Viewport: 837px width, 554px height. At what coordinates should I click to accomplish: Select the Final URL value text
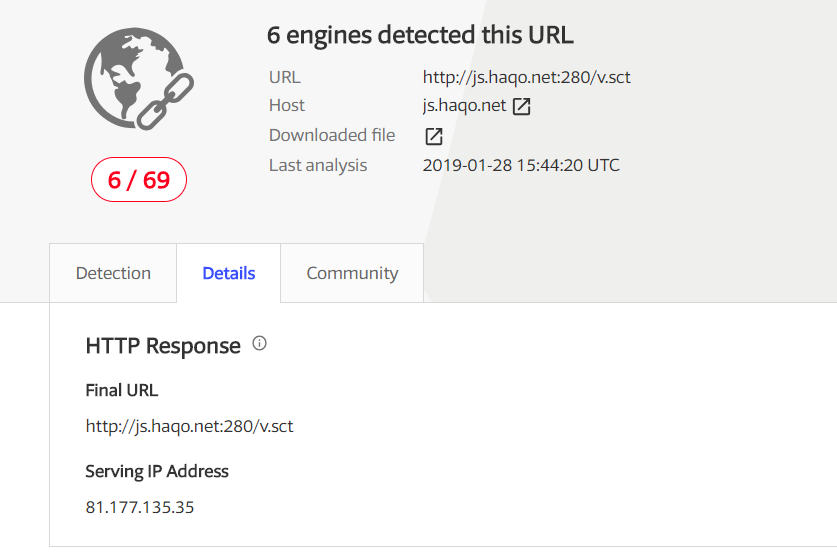pyautogui.click(x=189, y=426)
